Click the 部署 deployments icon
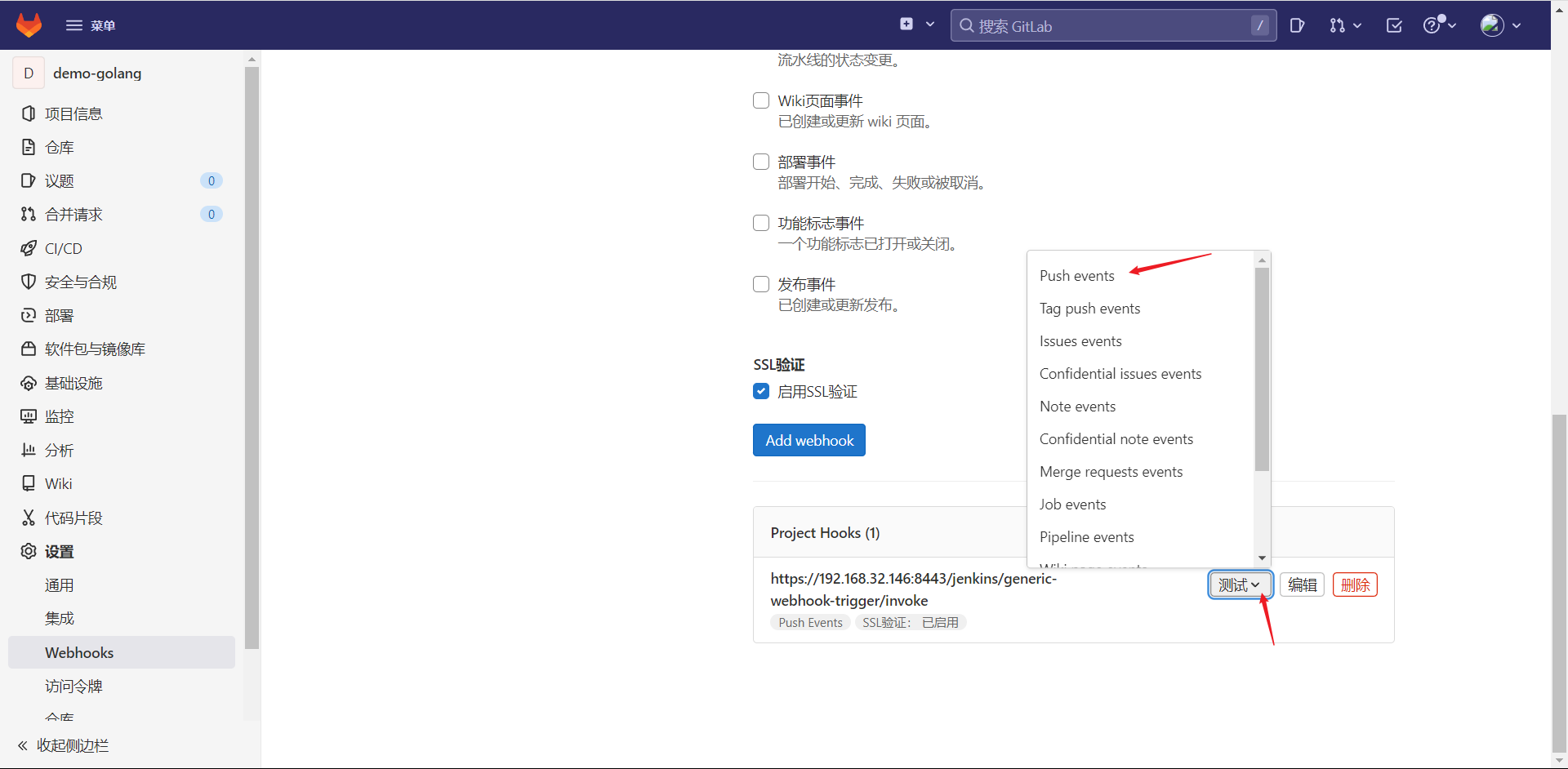Screen dimensions: 1568x769 coord(29,315)
